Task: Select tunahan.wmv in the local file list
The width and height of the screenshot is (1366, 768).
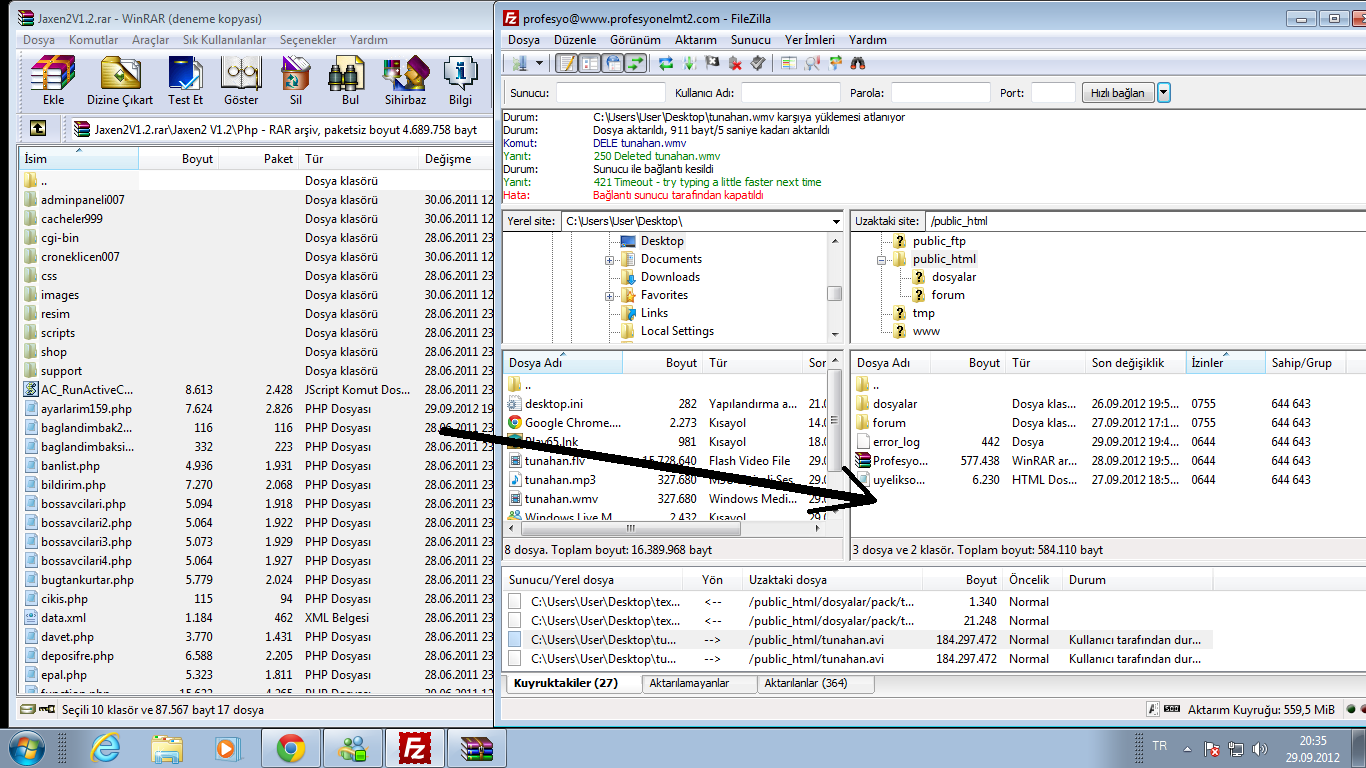Action: pos(561,499)
